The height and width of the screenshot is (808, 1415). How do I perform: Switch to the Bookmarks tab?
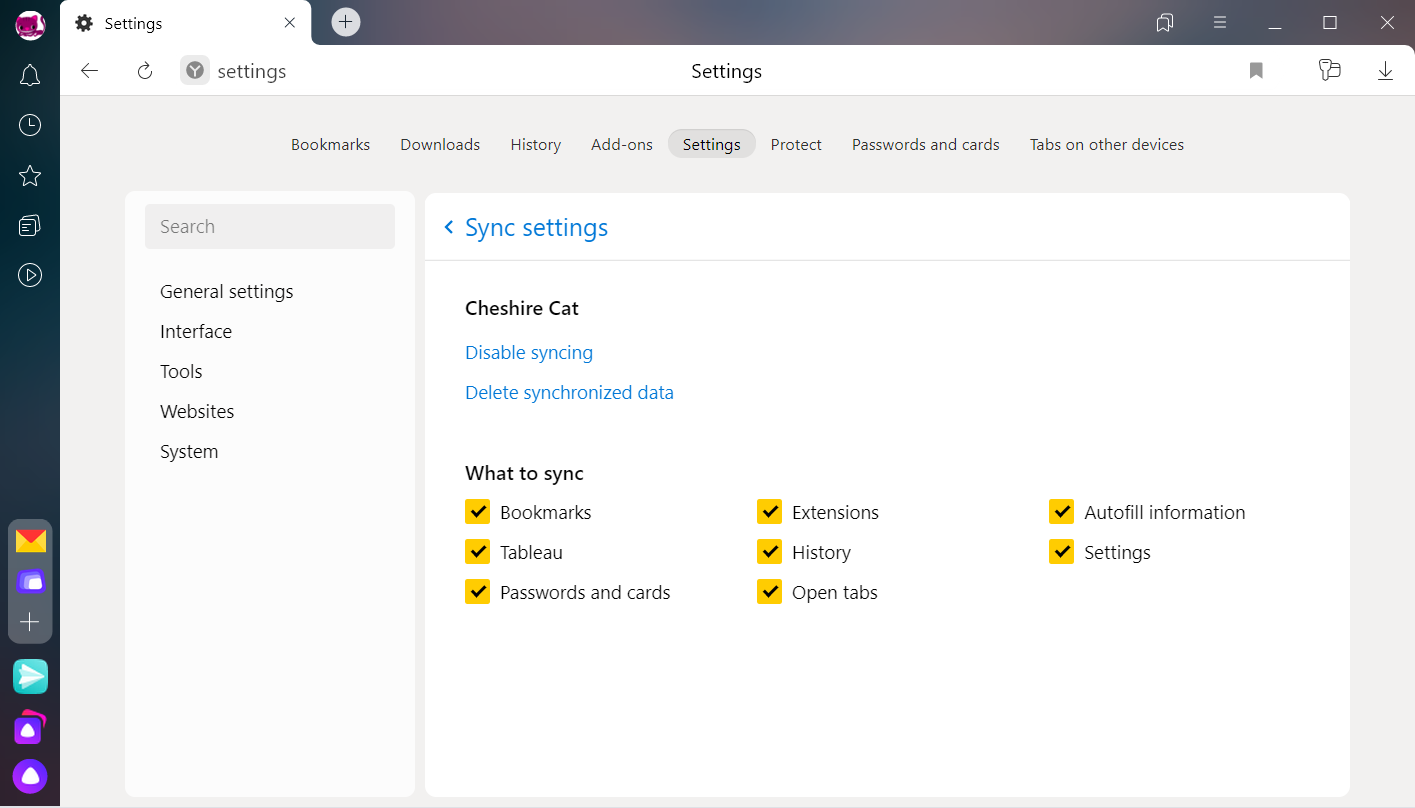click(x=330, y=144)
